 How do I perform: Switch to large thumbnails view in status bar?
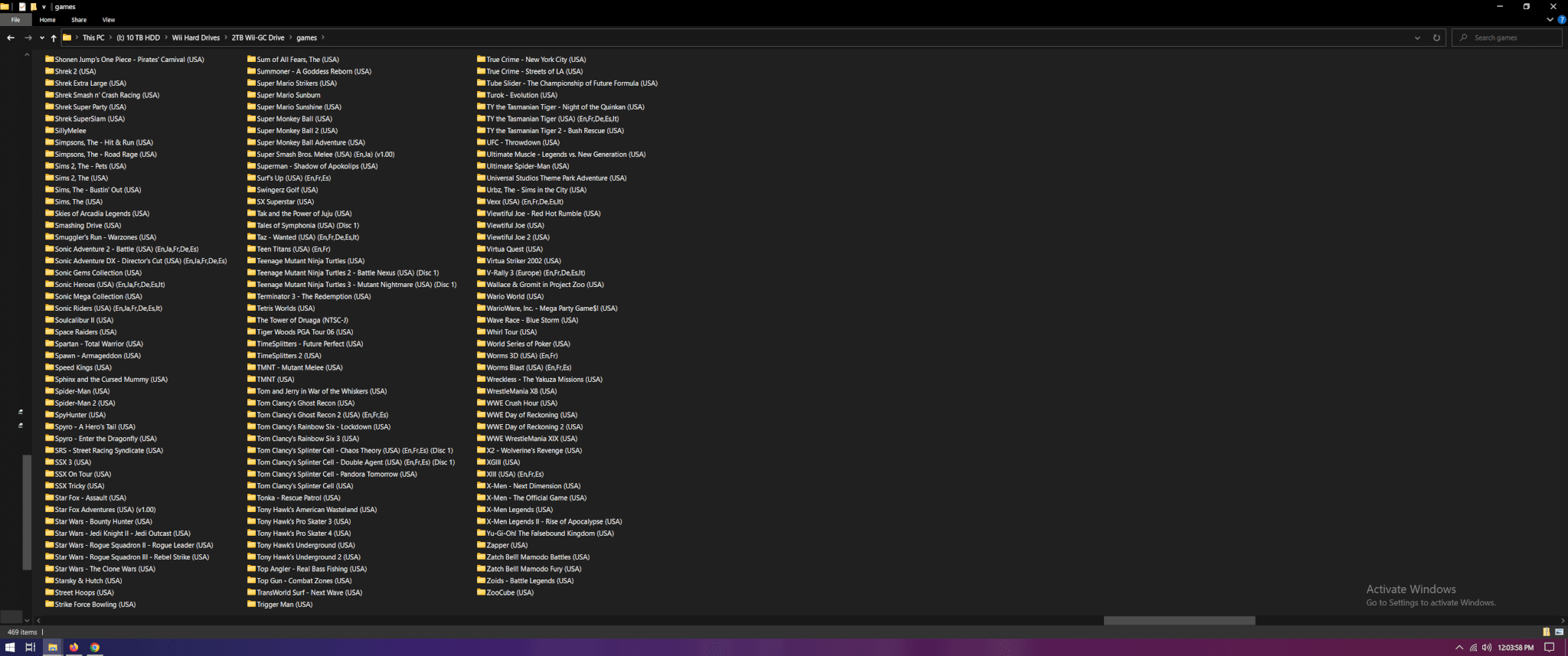tap(1559, 632)
